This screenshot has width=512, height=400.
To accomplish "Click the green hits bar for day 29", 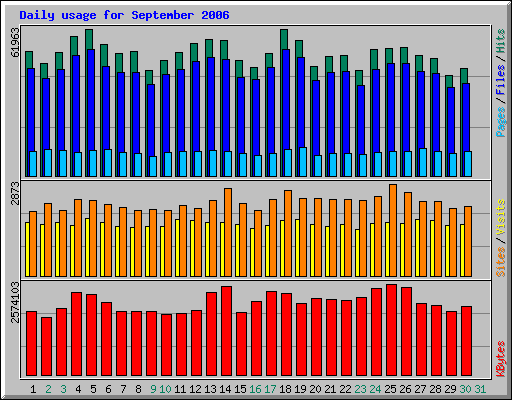I will (449, 81).
